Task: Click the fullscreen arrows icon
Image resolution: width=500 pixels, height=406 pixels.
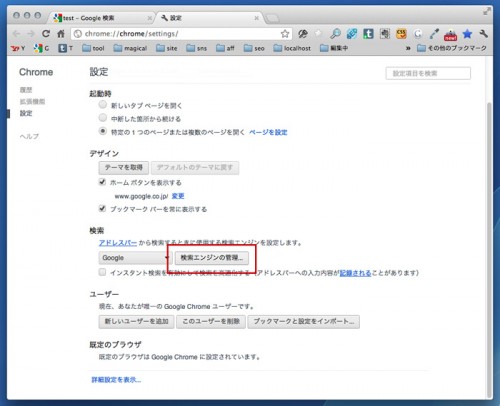Action: [487, 11]
